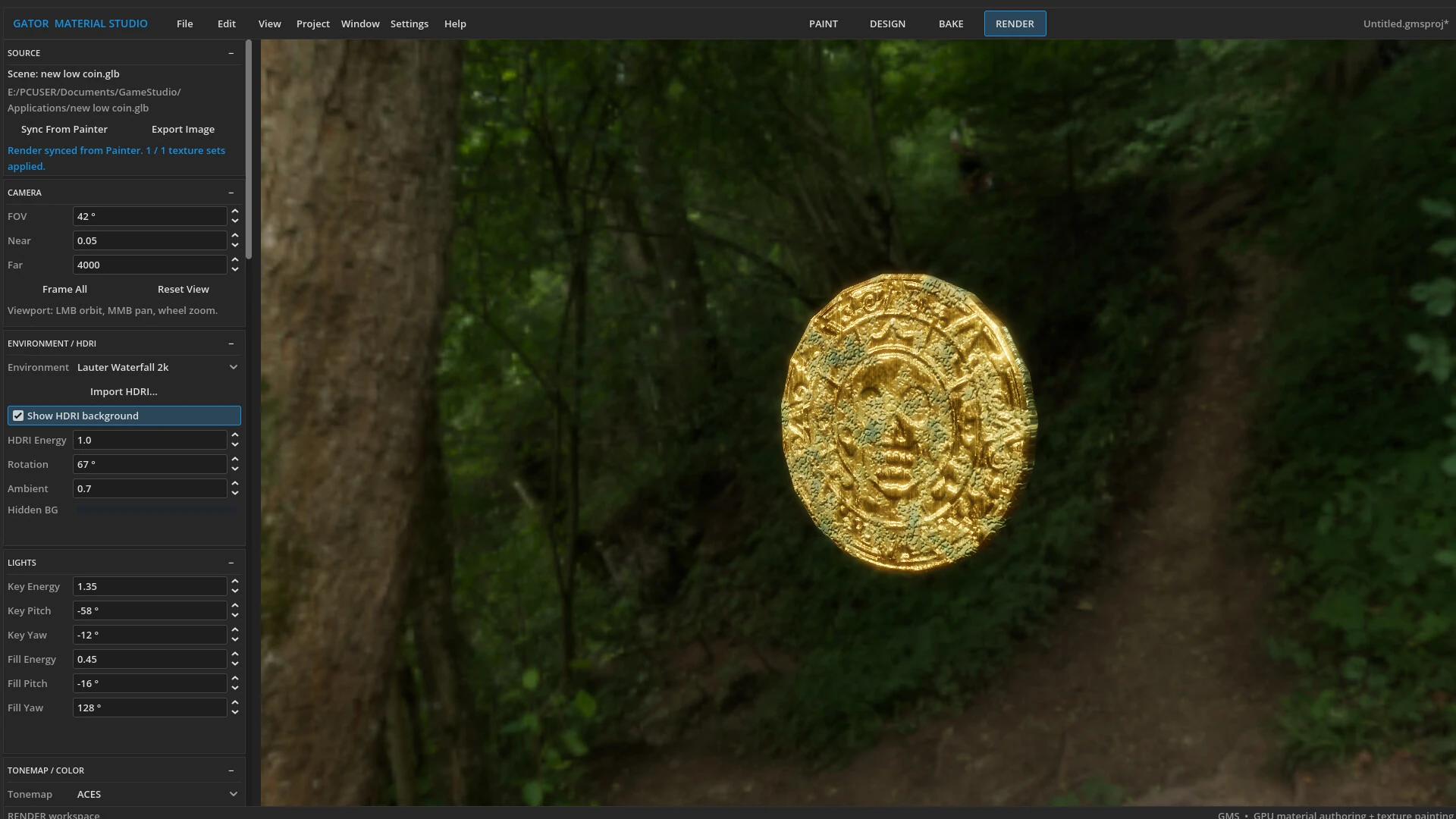Open the Environment dropdown Lauter Waterfall 2k

click(x=157, y=367)
